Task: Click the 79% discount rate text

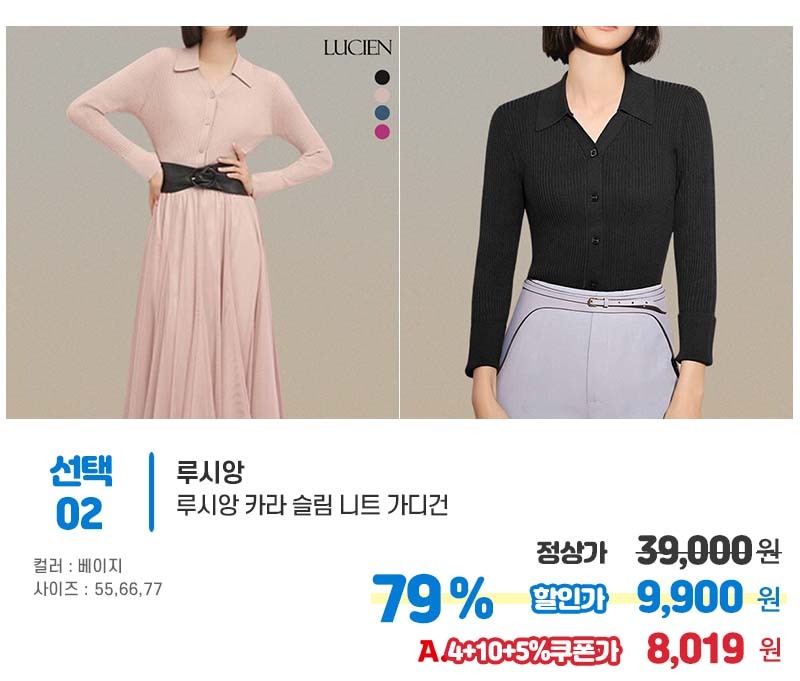Action: tap(433, 599)
